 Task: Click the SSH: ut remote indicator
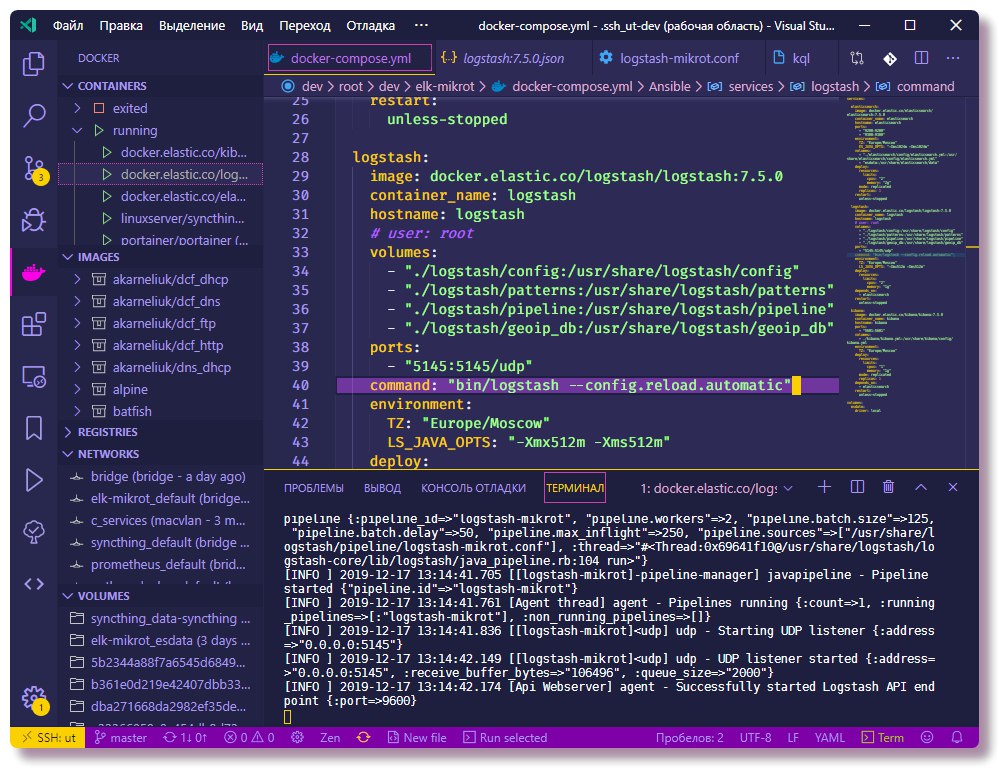48,737
